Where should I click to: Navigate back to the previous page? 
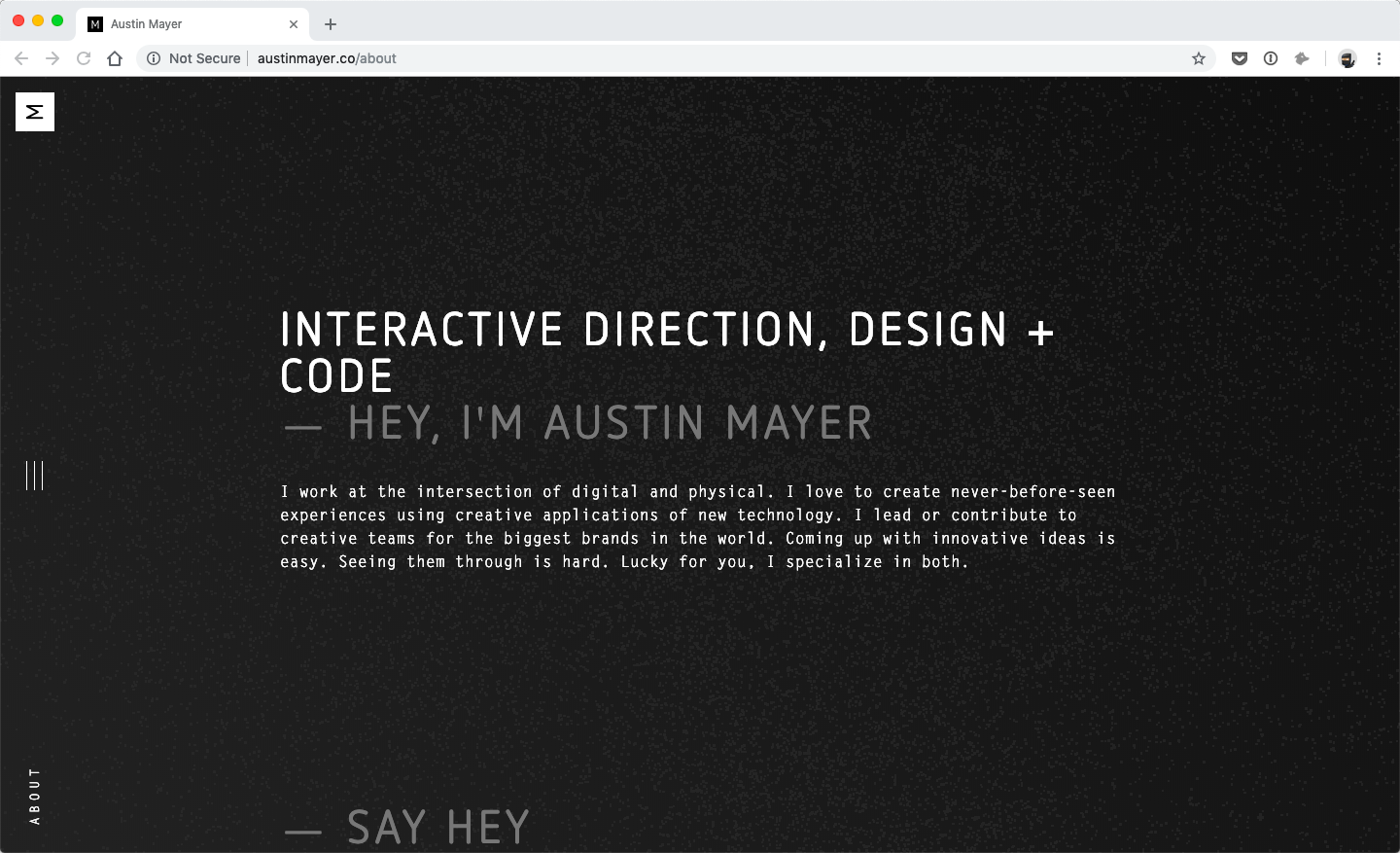click(x=21, y=58)
